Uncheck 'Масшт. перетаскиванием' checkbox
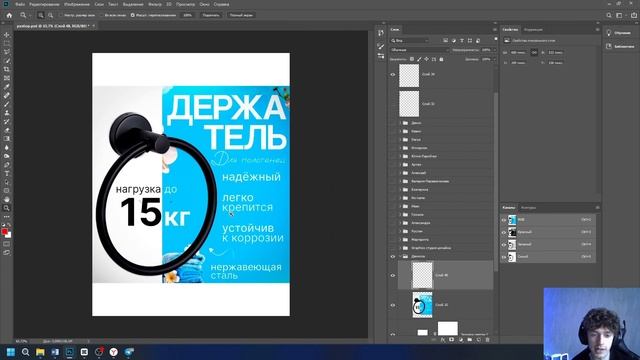This screenshot has width=640, height=360. tap(133, 15)
